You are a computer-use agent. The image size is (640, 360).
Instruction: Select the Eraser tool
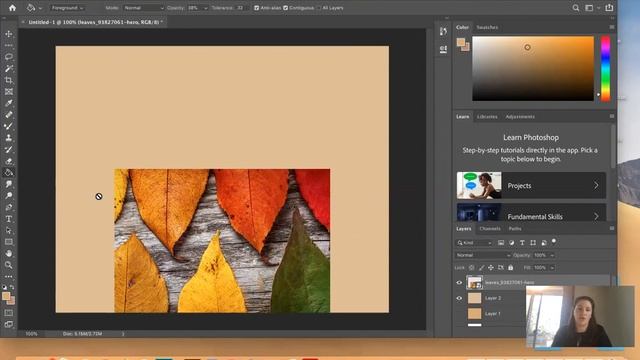coord(9,161)
